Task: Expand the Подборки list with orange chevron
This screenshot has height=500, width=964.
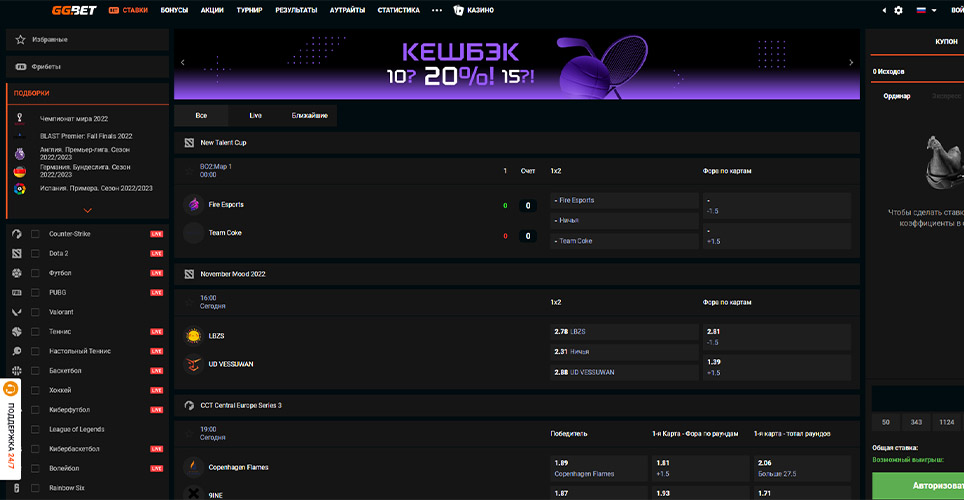Action: coord(88,210)
